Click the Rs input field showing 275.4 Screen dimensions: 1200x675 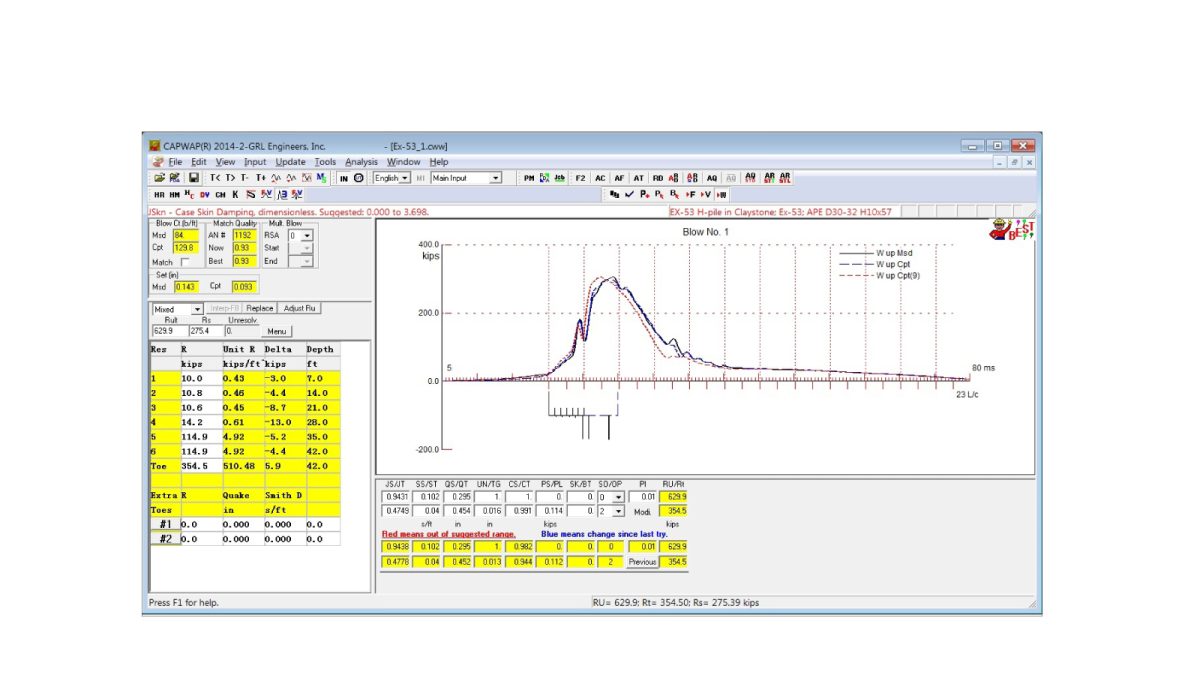point(206,331)
